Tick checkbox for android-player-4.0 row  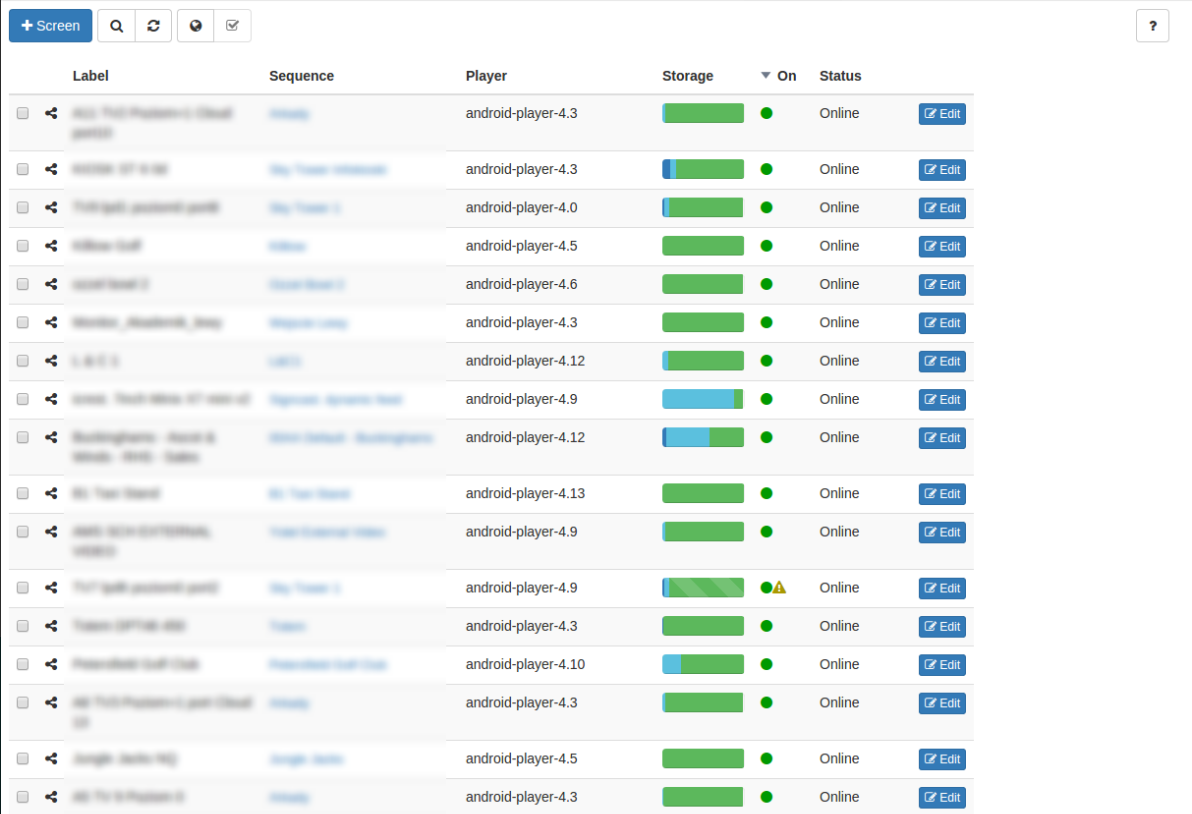tap(23, 207)
